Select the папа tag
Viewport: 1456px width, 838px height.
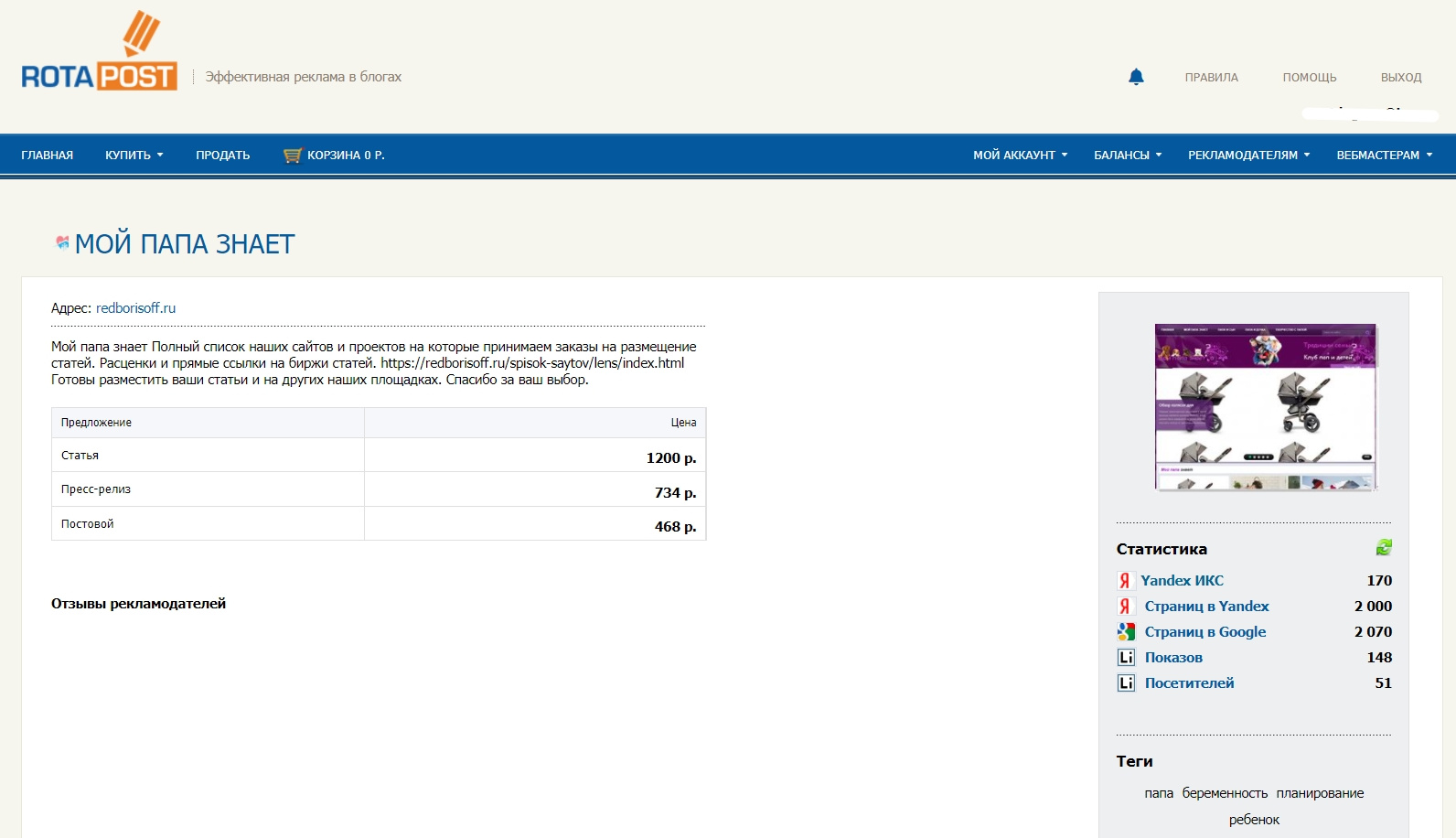click(1159, 793)
